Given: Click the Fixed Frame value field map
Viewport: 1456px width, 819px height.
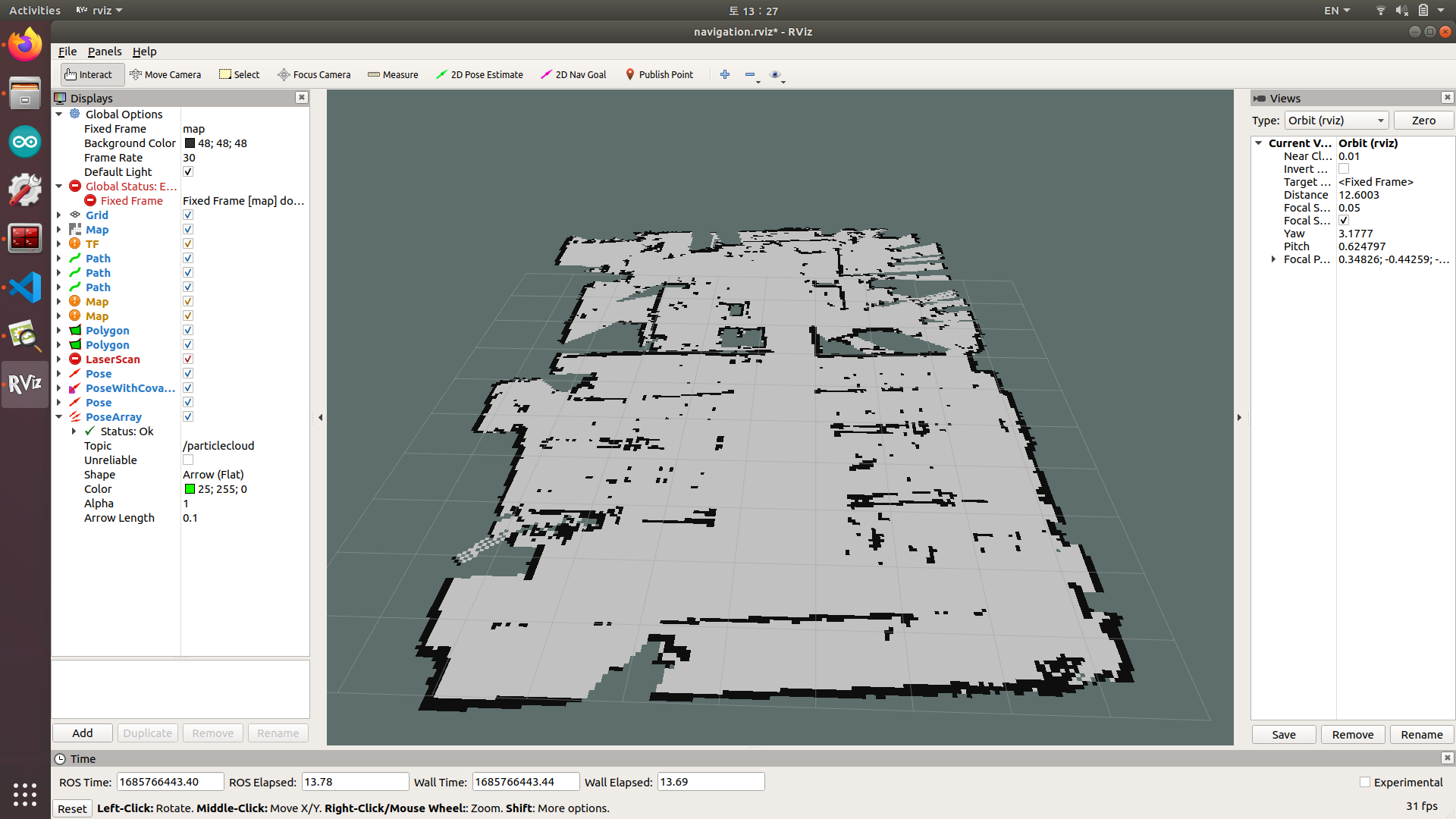Looking at the screenshot, I should (x=243, y=129).
